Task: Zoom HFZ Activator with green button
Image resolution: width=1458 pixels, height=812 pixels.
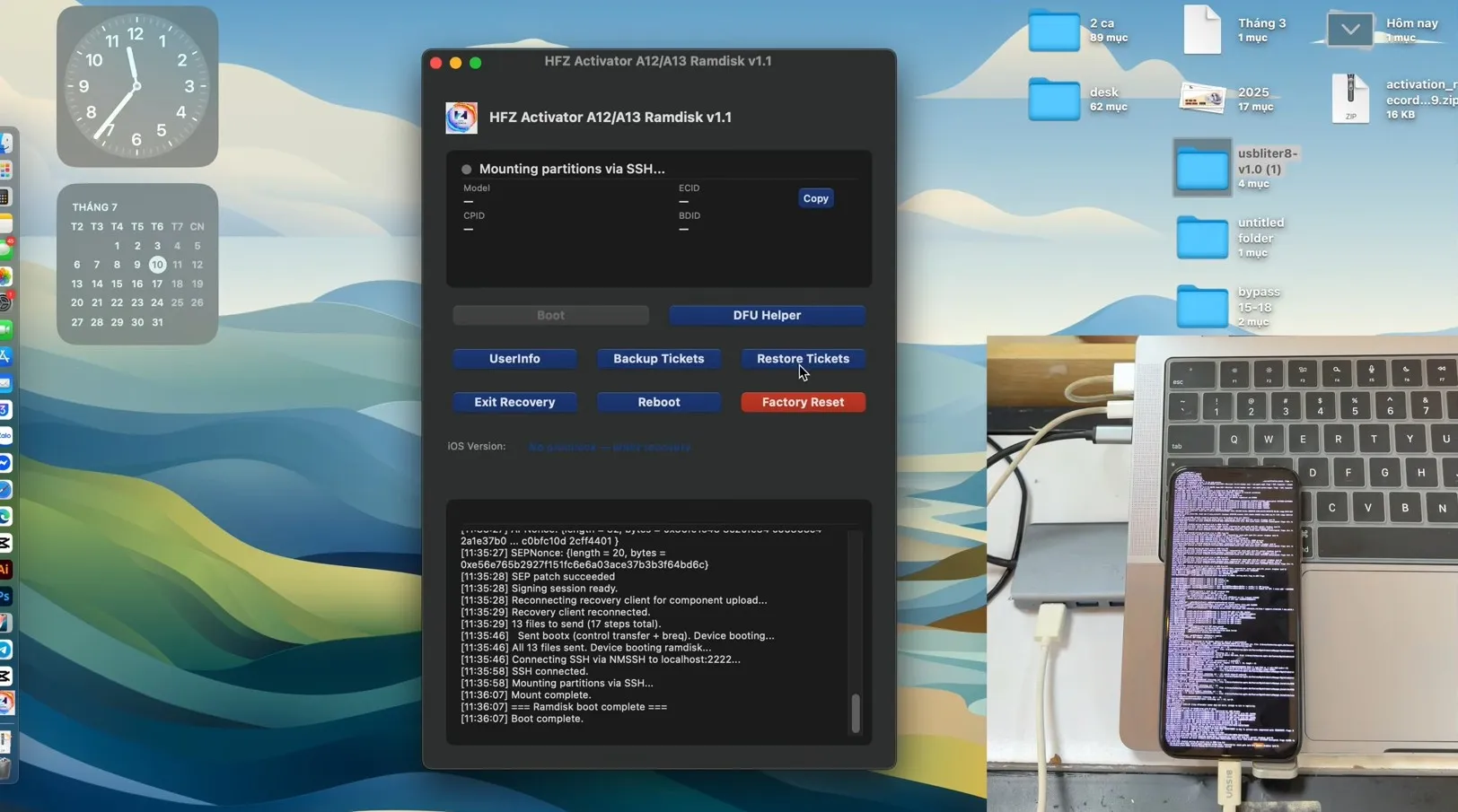Action: [476, 63]
